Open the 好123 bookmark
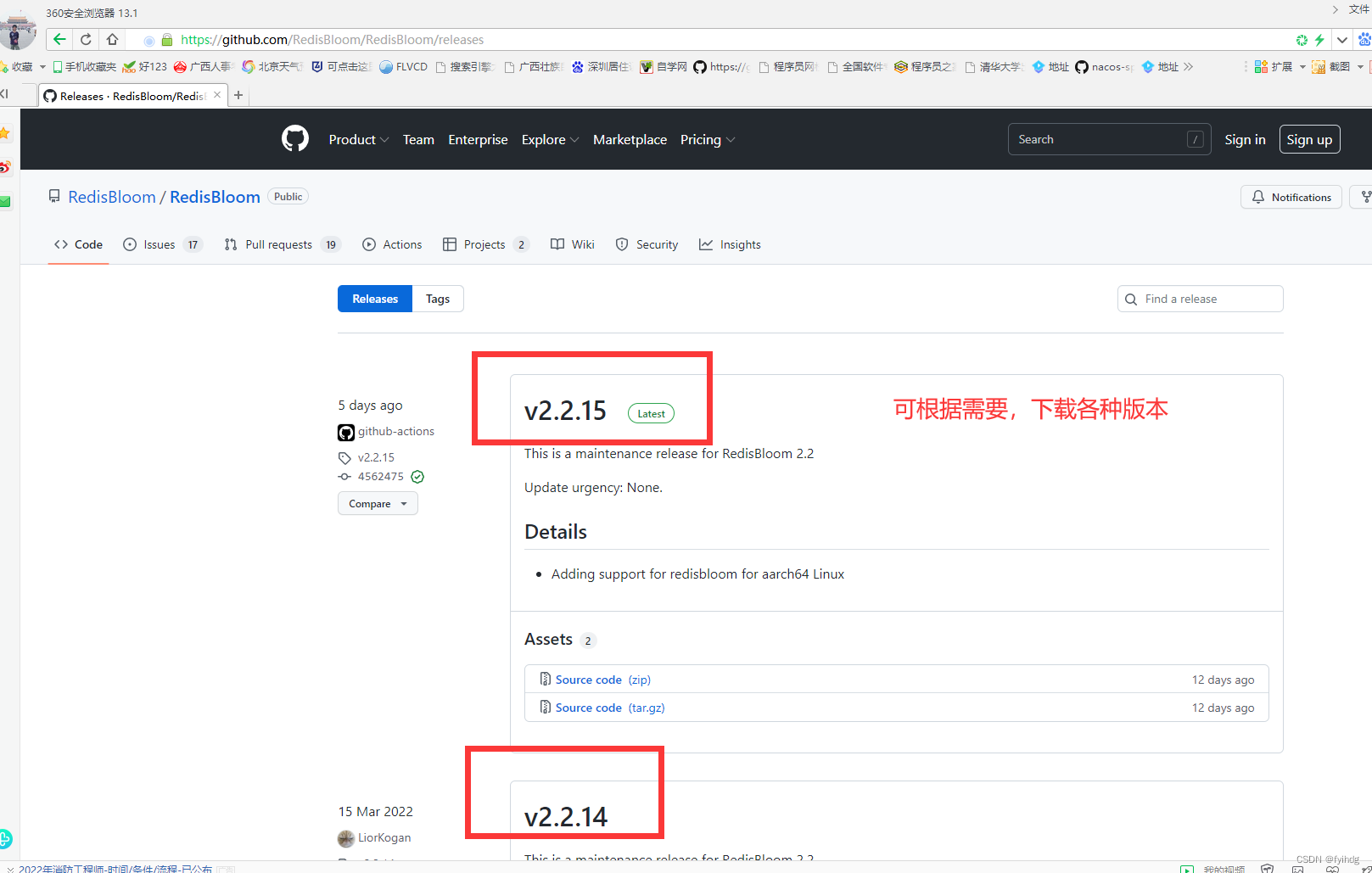Image resolution: width=1372 pixels, height=873 pixels. tap(145, 67)
